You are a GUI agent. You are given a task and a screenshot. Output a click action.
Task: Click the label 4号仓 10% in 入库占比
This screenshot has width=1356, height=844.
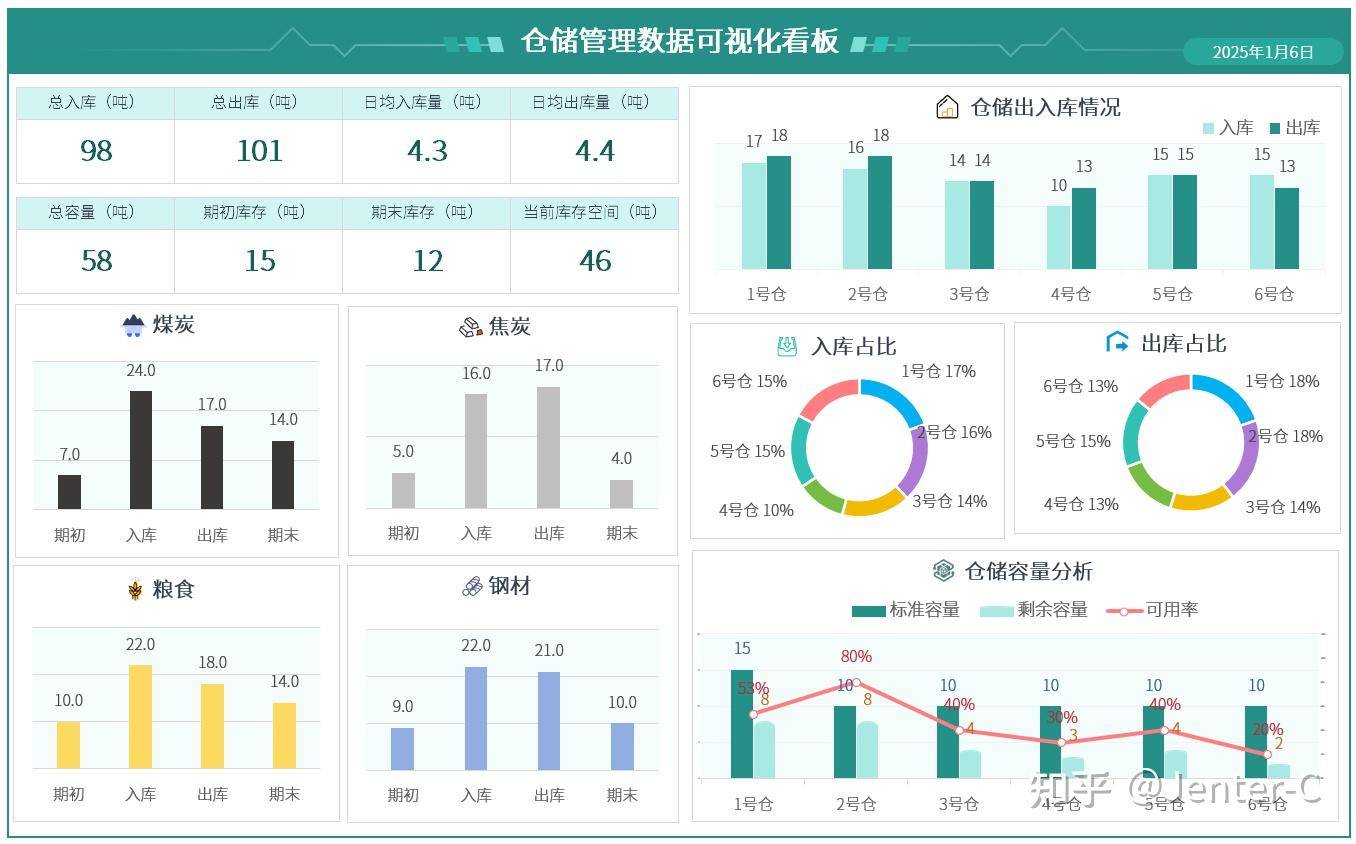click(x=756, y=510)
